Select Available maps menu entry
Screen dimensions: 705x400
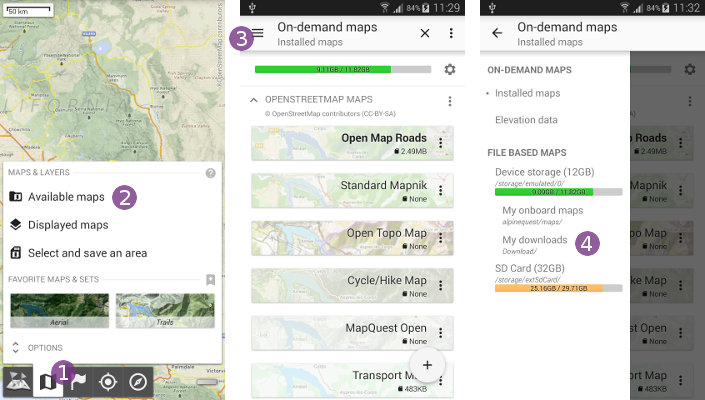point(65,197)
